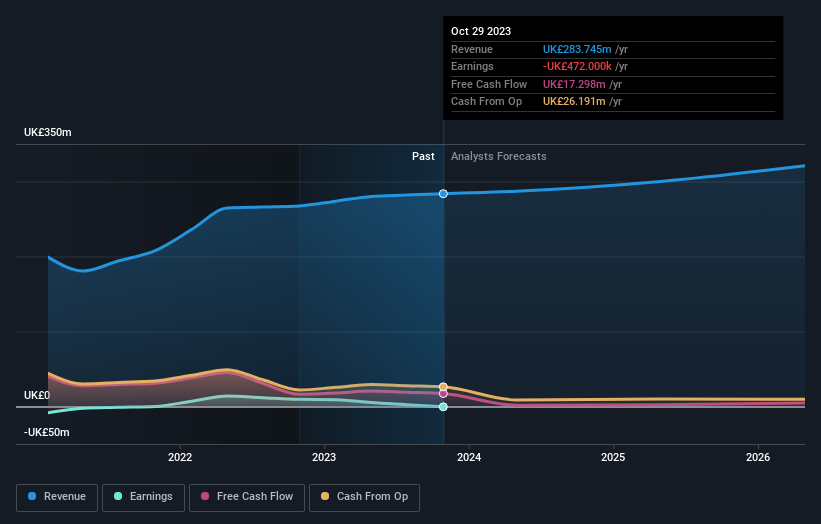Toggle the Earnings legend series
This screenshot has width=821, height=524.
[143, 497]
